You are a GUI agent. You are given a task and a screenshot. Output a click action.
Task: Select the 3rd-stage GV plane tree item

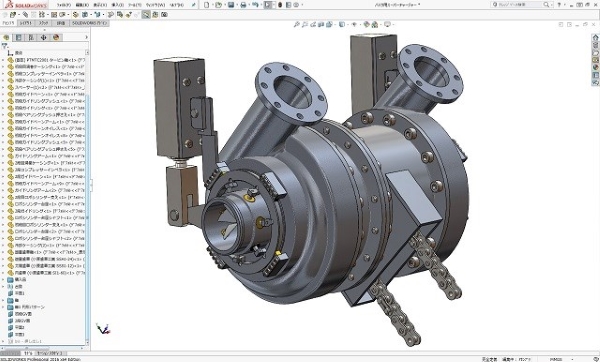(19, 321)
